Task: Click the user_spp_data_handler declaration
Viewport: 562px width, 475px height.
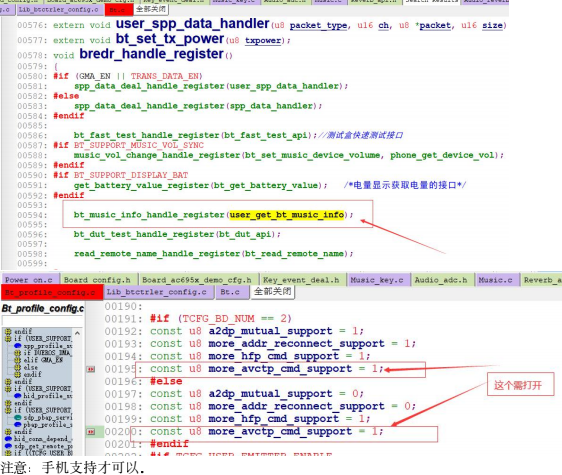Action: click(192, 24)
